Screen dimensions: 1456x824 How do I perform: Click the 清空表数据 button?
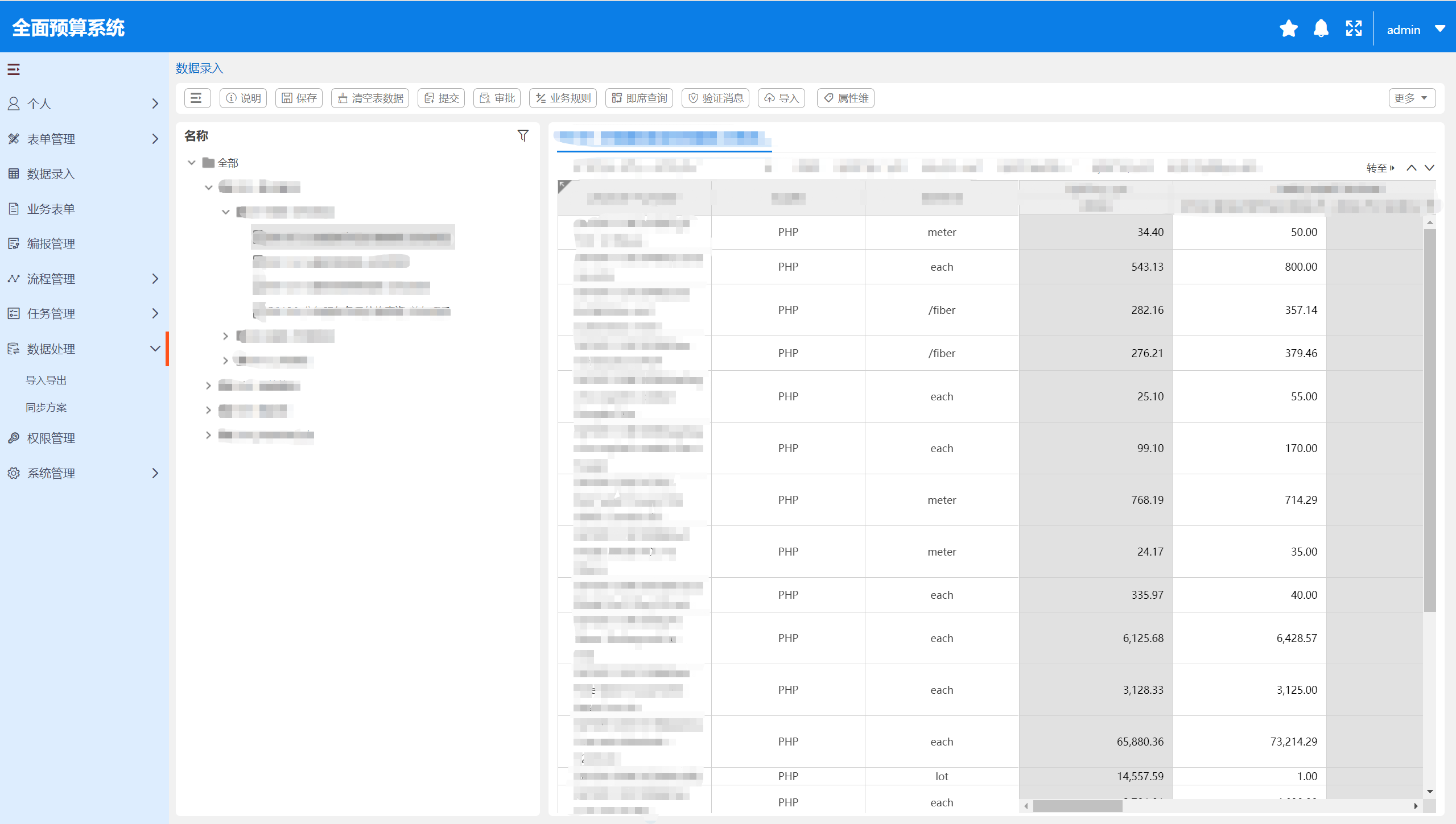[x=370, y=98]
